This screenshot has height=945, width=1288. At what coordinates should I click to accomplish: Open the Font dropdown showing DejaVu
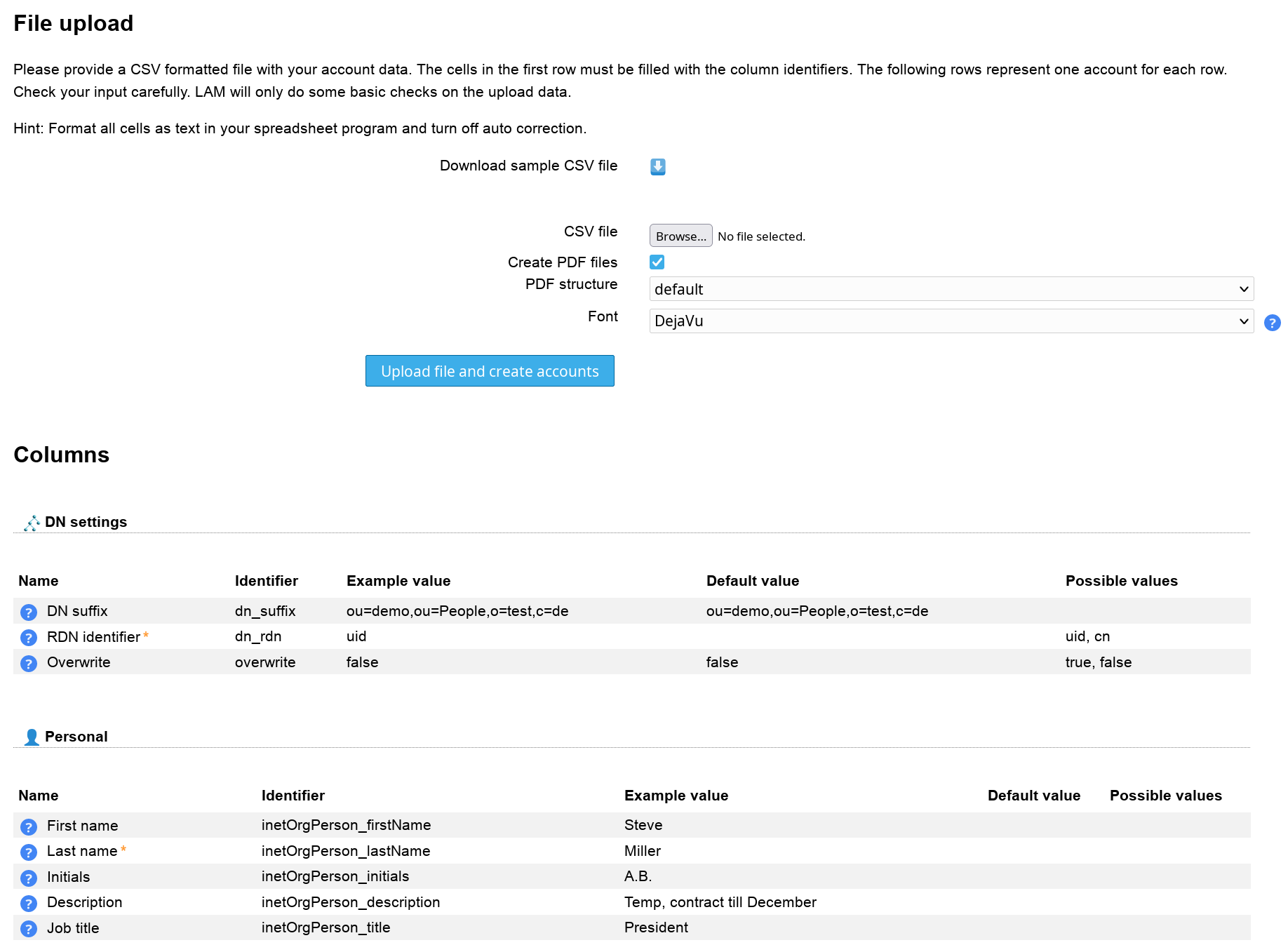tap(951, 321)
